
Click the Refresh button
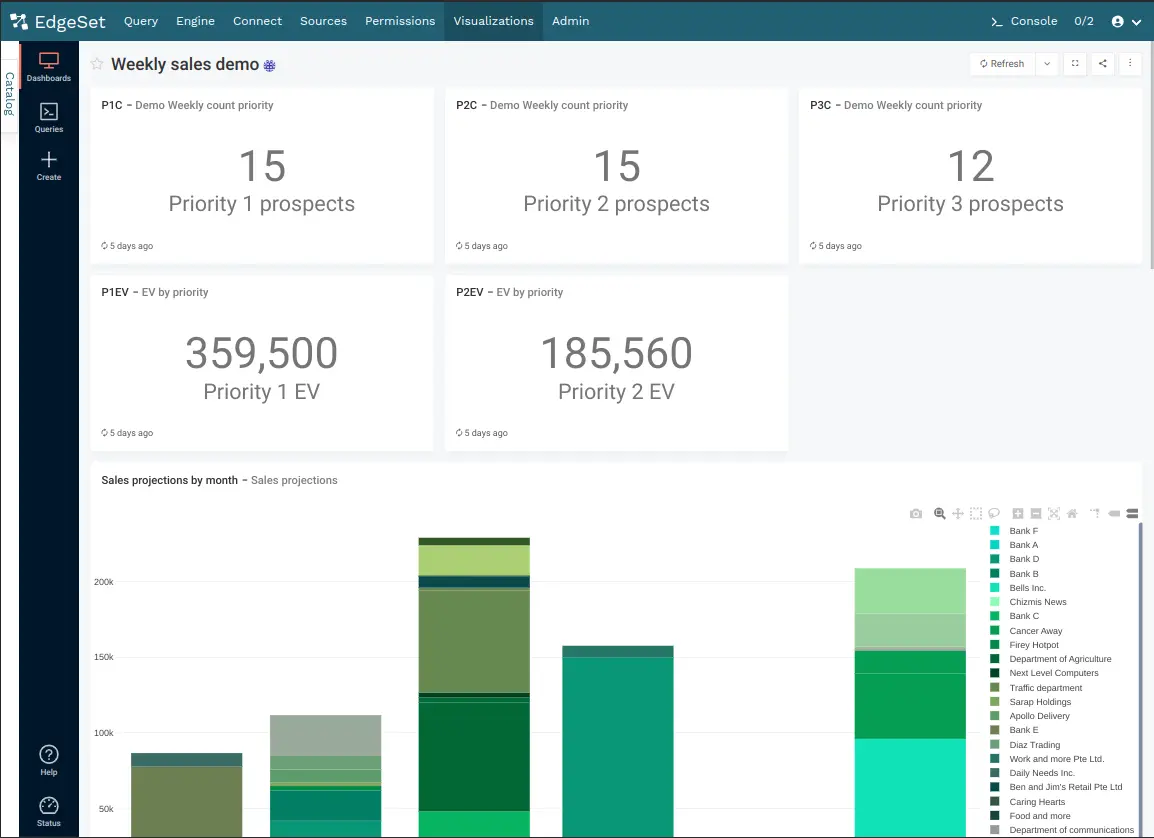(x=1002, y=63)
